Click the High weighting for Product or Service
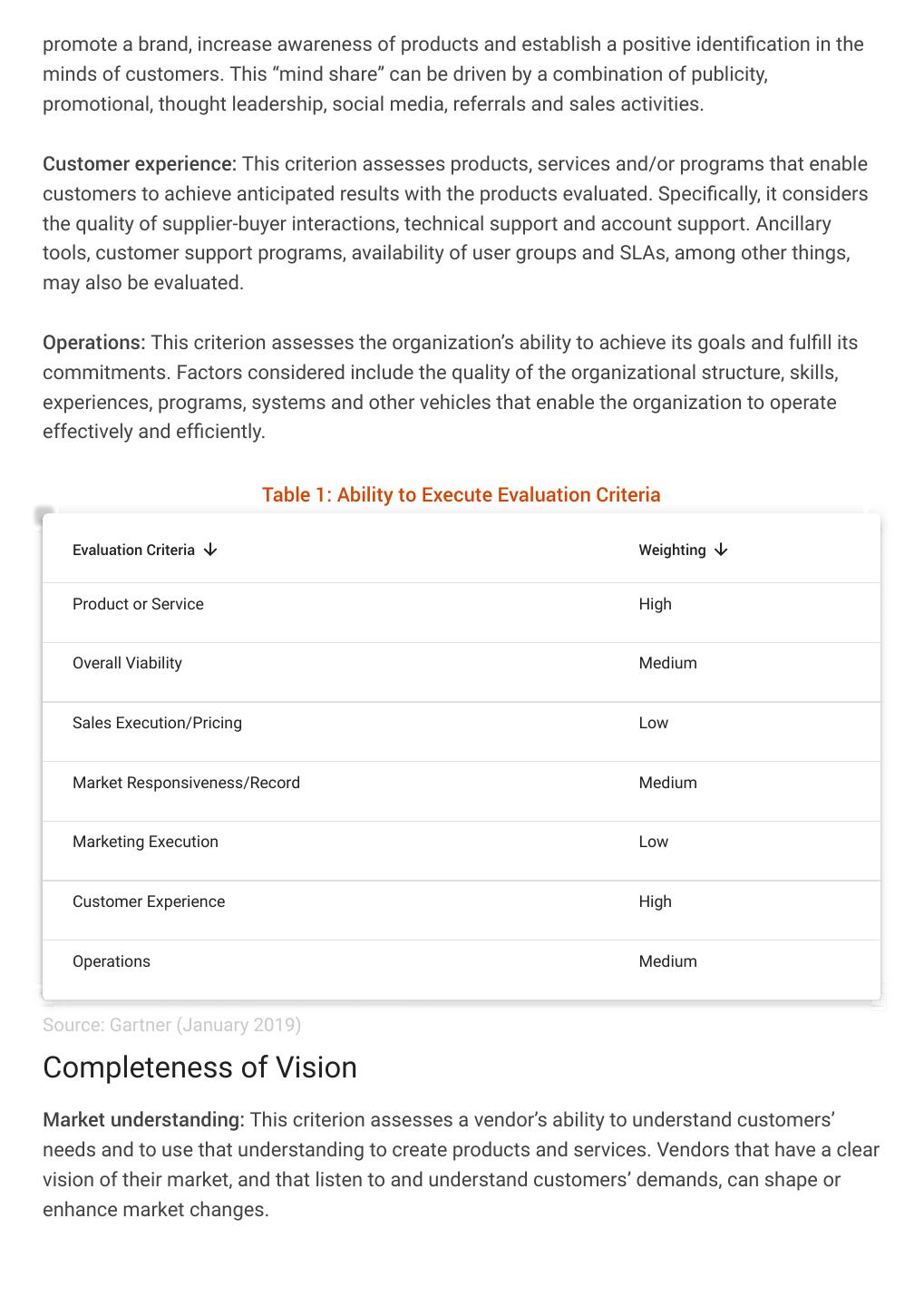924x1306 pixels. [x=655, y=604]
